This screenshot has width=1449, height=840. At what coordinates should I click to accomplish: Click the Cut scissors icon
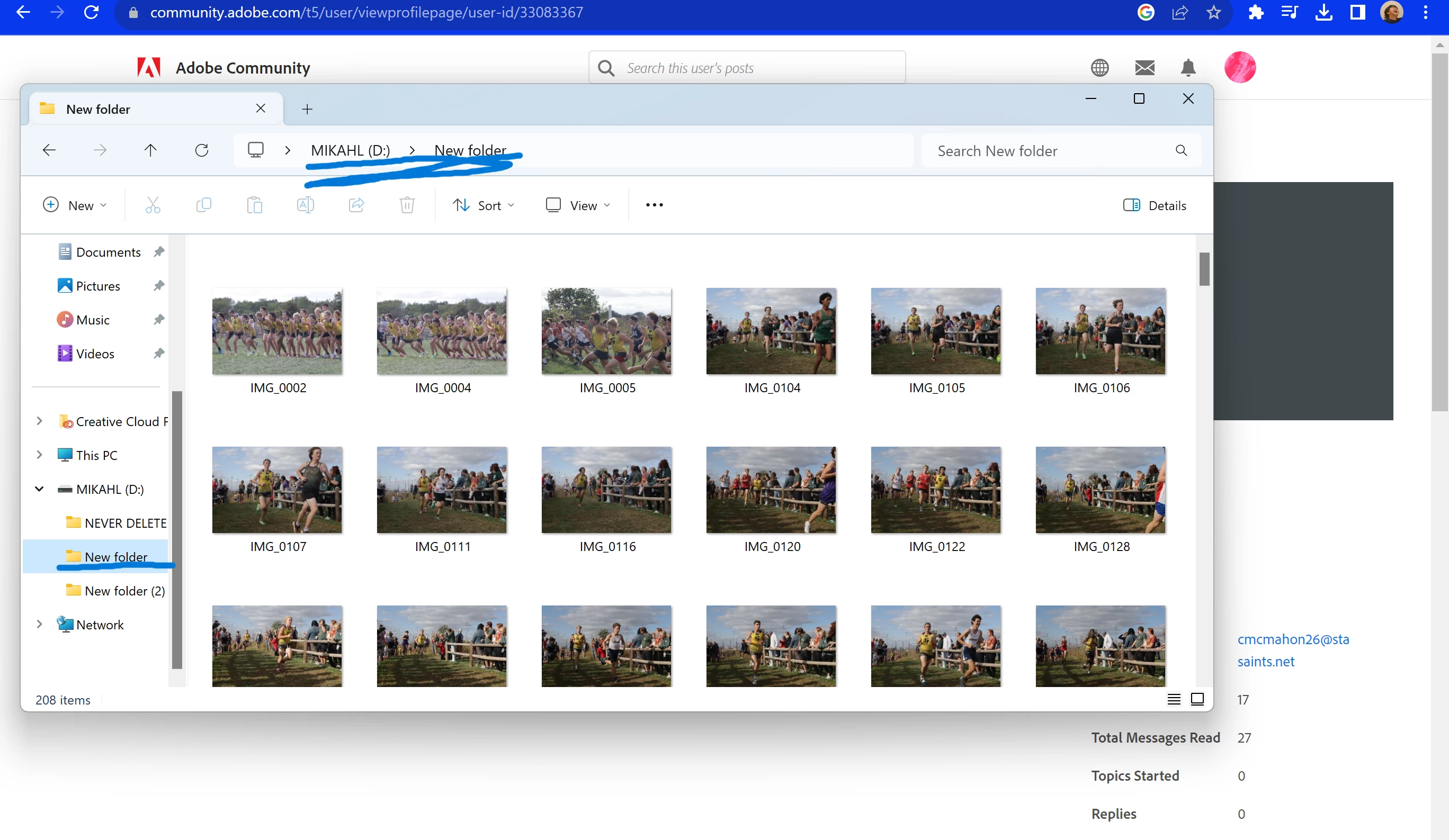[x=153, y=205]
